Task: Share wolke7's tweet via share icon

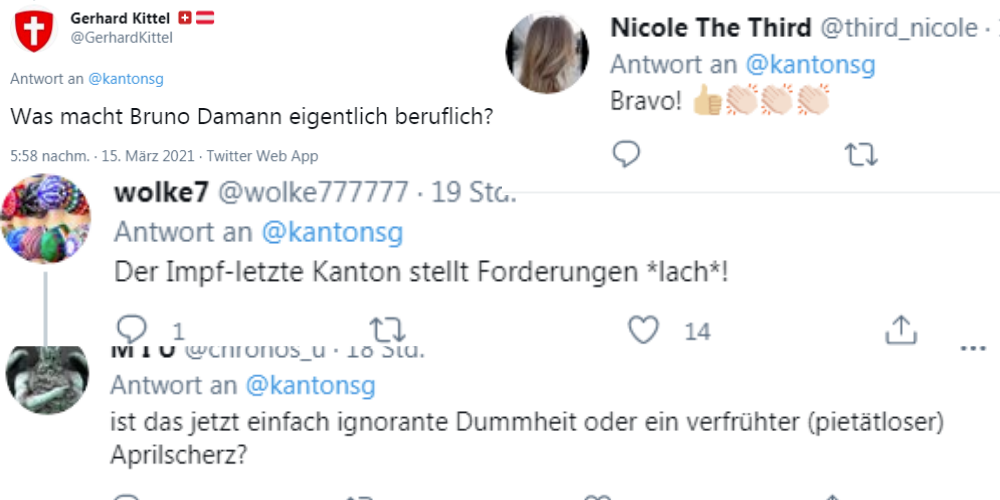Action: (901, 329)
